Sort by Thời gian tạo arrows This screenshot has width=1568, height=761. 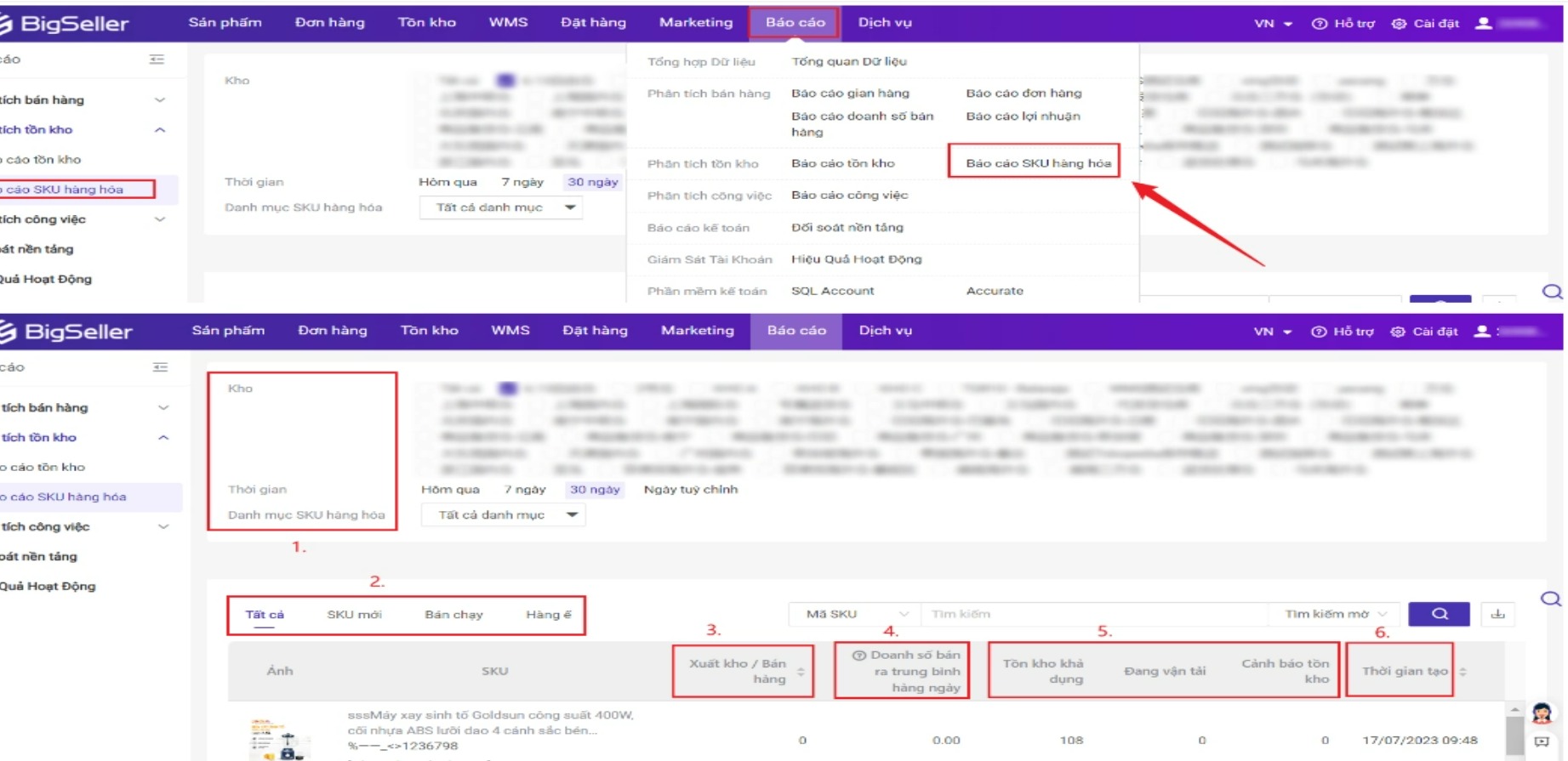(x=1463, y=672)
